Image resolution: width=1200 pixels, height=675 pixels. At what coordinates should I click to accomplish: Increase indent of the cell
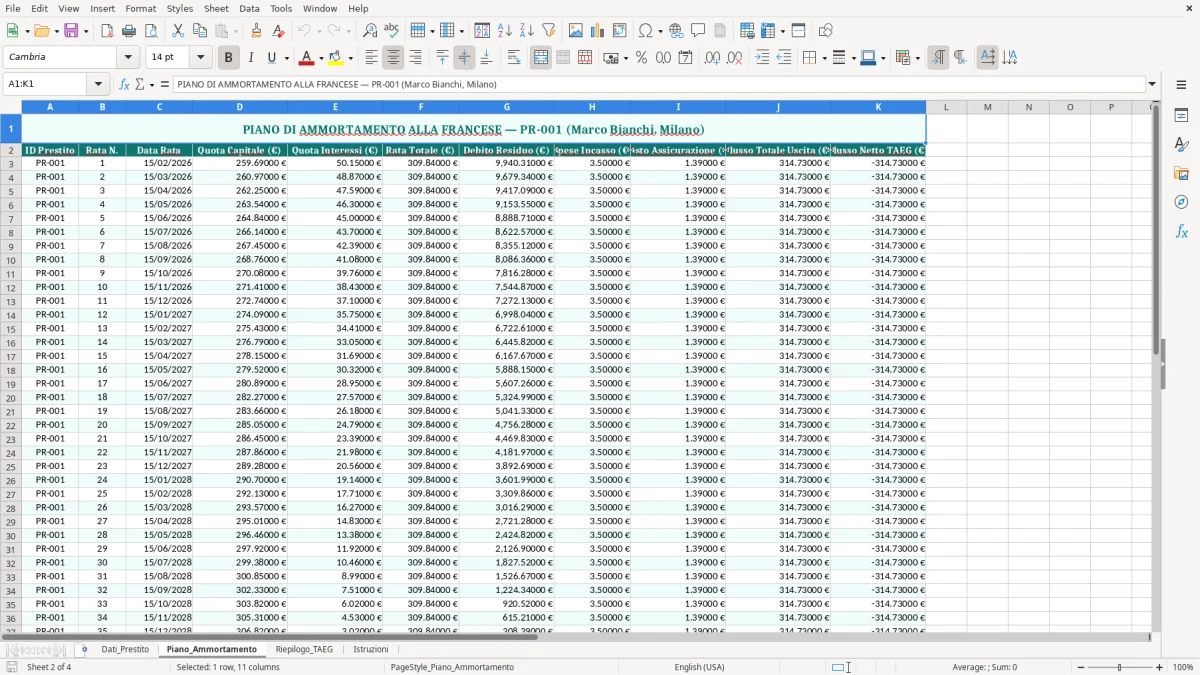coord(762,57)
